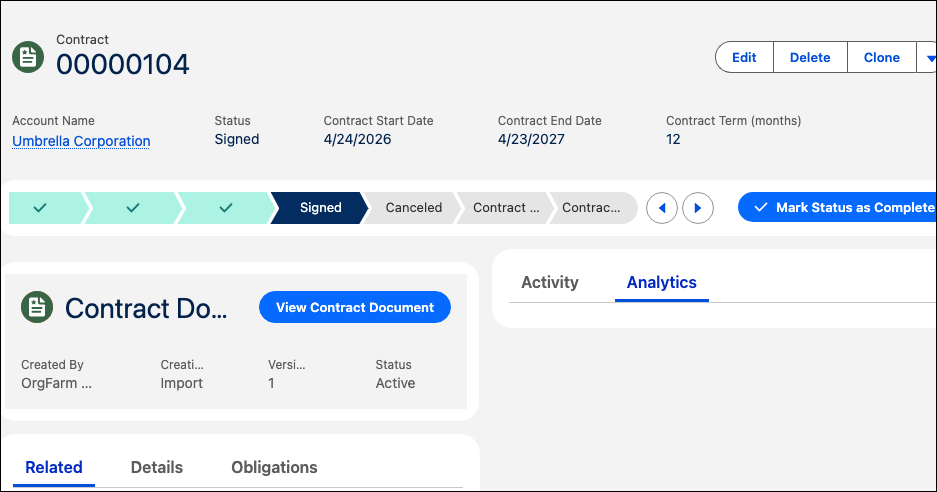The height and width of the screenshot is (492, 937).
Task: Click the Edit button
Action: point(744,57)
